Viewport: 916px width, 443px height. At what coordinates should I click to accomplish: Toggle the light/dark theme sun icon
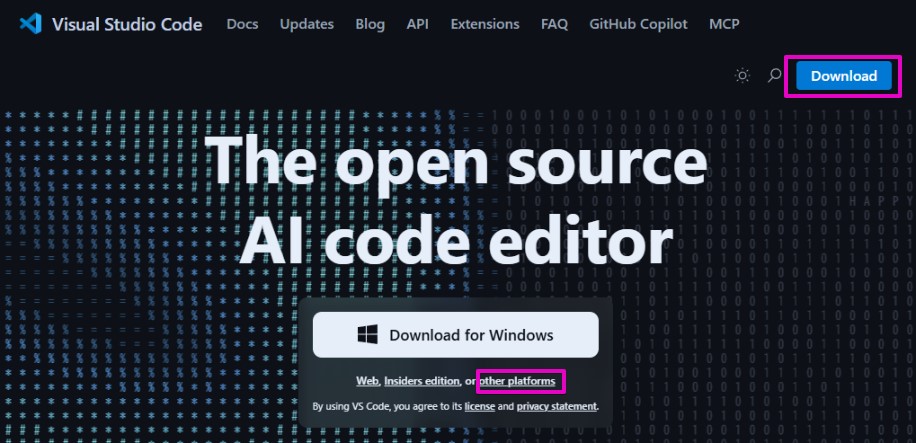(x=742, y=75)
